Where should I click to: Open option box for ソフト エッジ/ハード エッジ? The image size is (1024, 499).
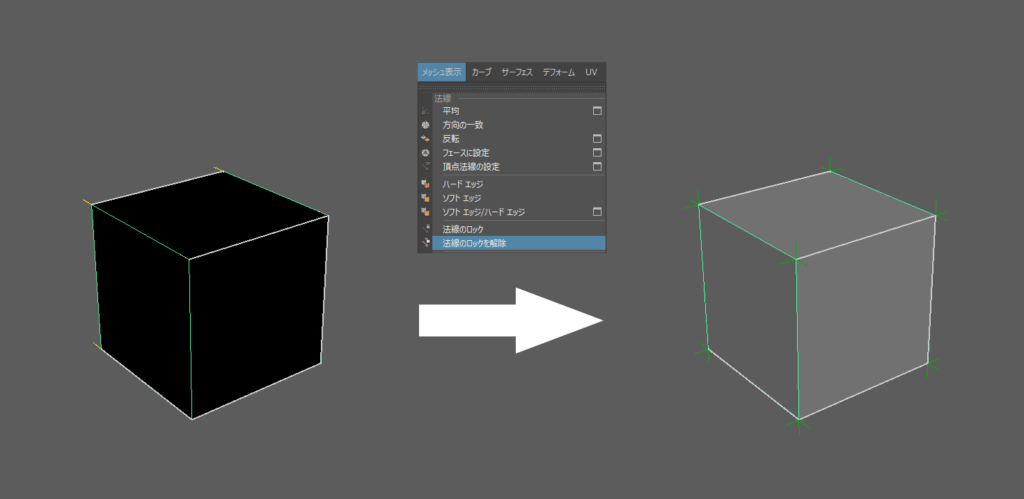point(597,212)
